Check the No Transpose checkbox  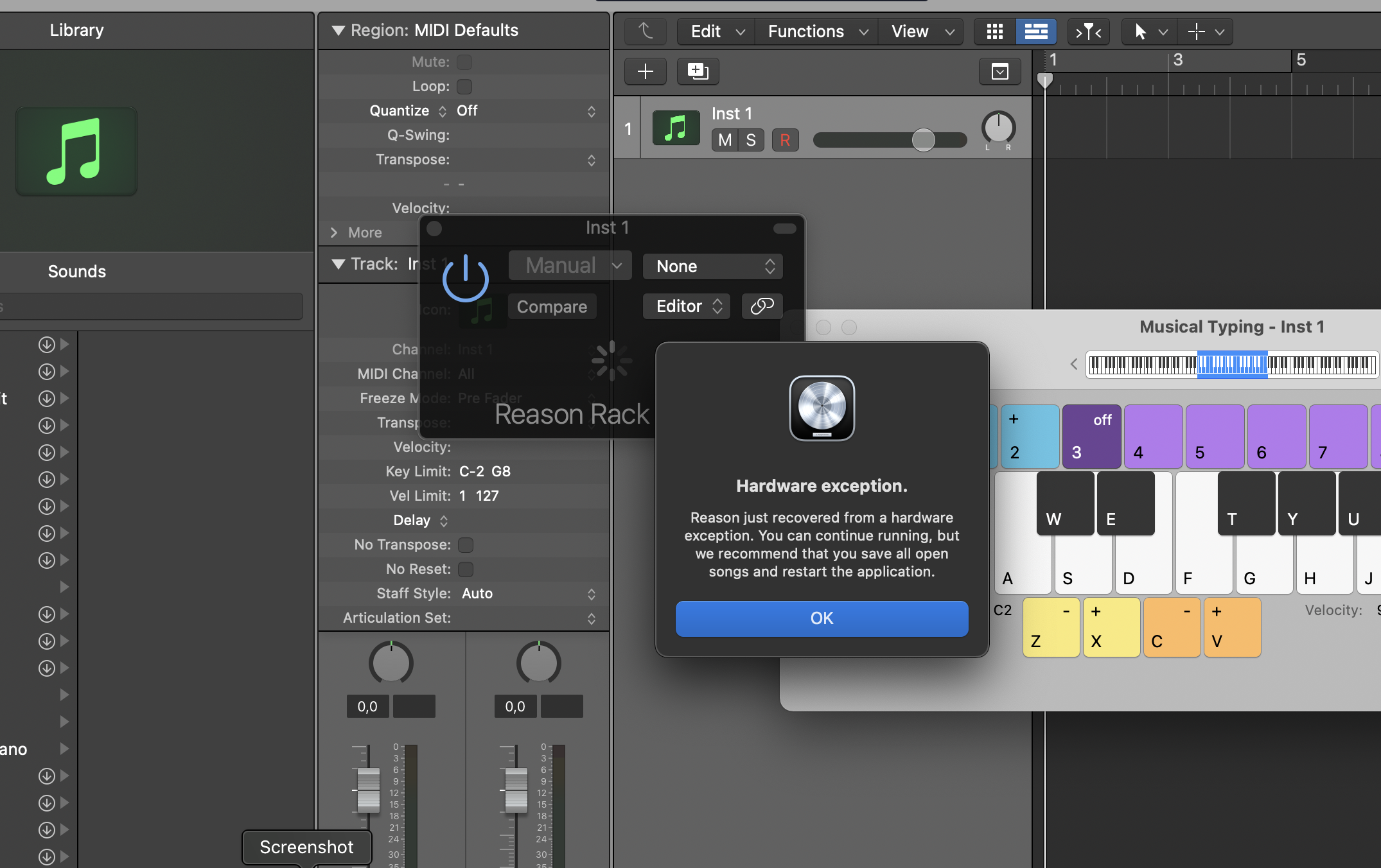pyautogui.click(x=466, y=544)
